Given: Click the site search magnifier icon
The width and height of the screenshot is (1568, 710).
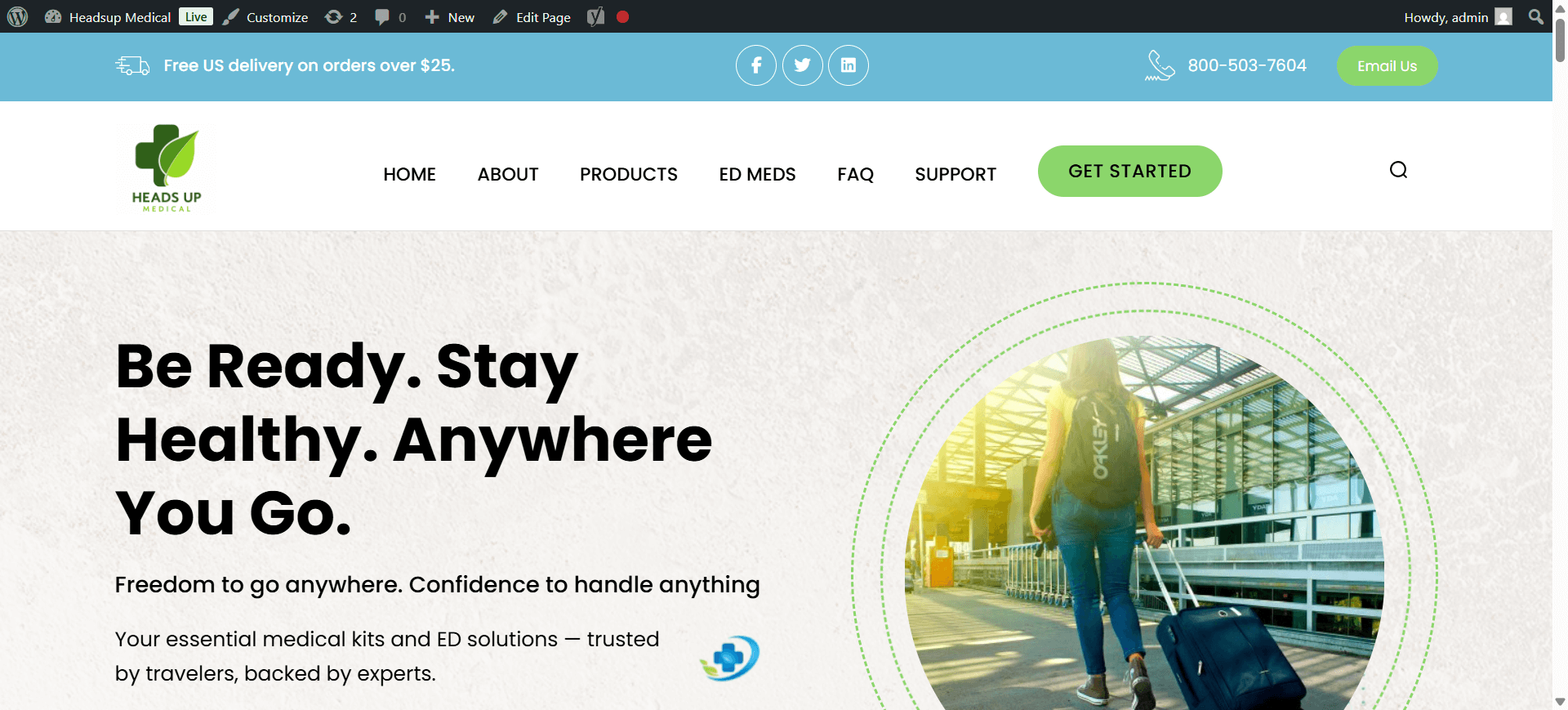Looking at the screenshot, I should (1398, 170).
